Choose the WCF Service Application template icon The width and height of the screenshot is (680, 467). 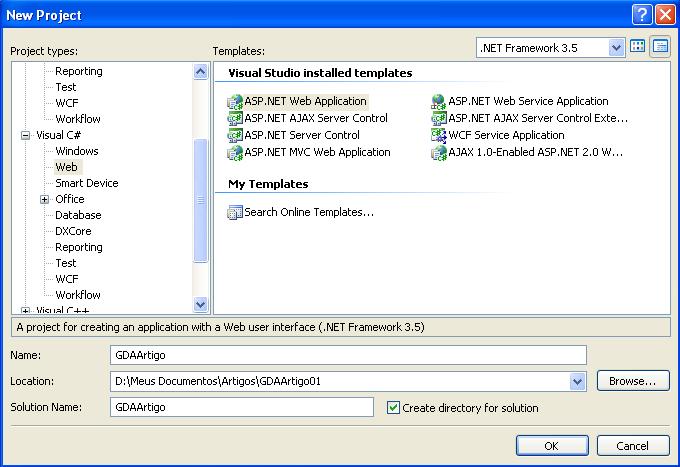pyautogui.click(x=439, y=136)
